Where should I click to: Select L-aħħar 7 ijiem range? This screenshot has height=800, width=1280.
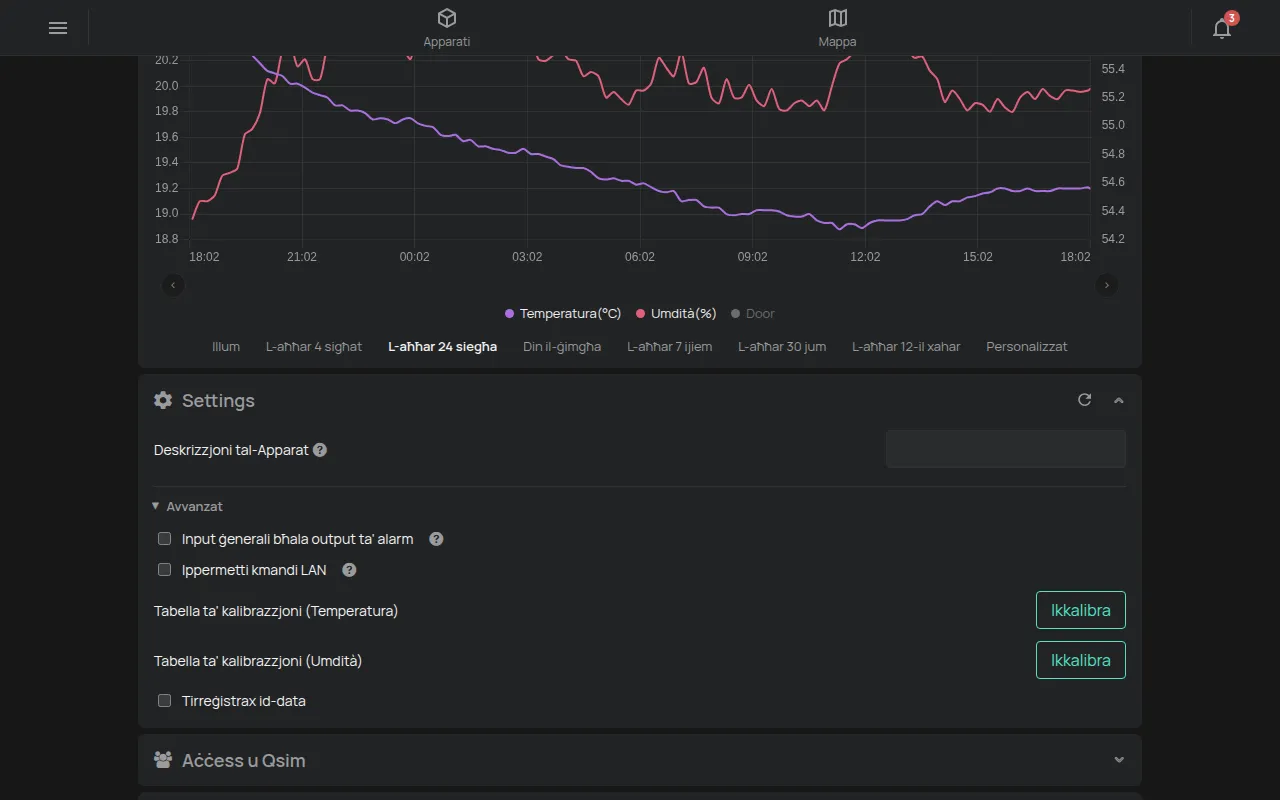click(x=670, y=347)
